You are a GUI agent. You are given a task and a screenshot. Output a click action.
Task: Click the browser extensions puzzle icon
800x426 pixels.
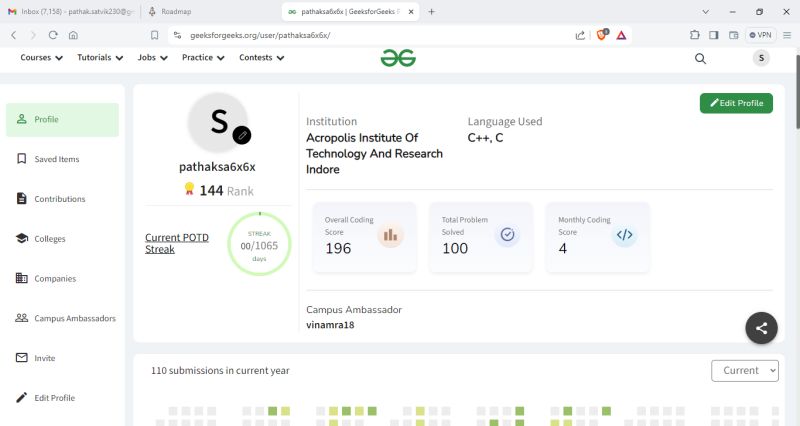[x=695, y=34]
